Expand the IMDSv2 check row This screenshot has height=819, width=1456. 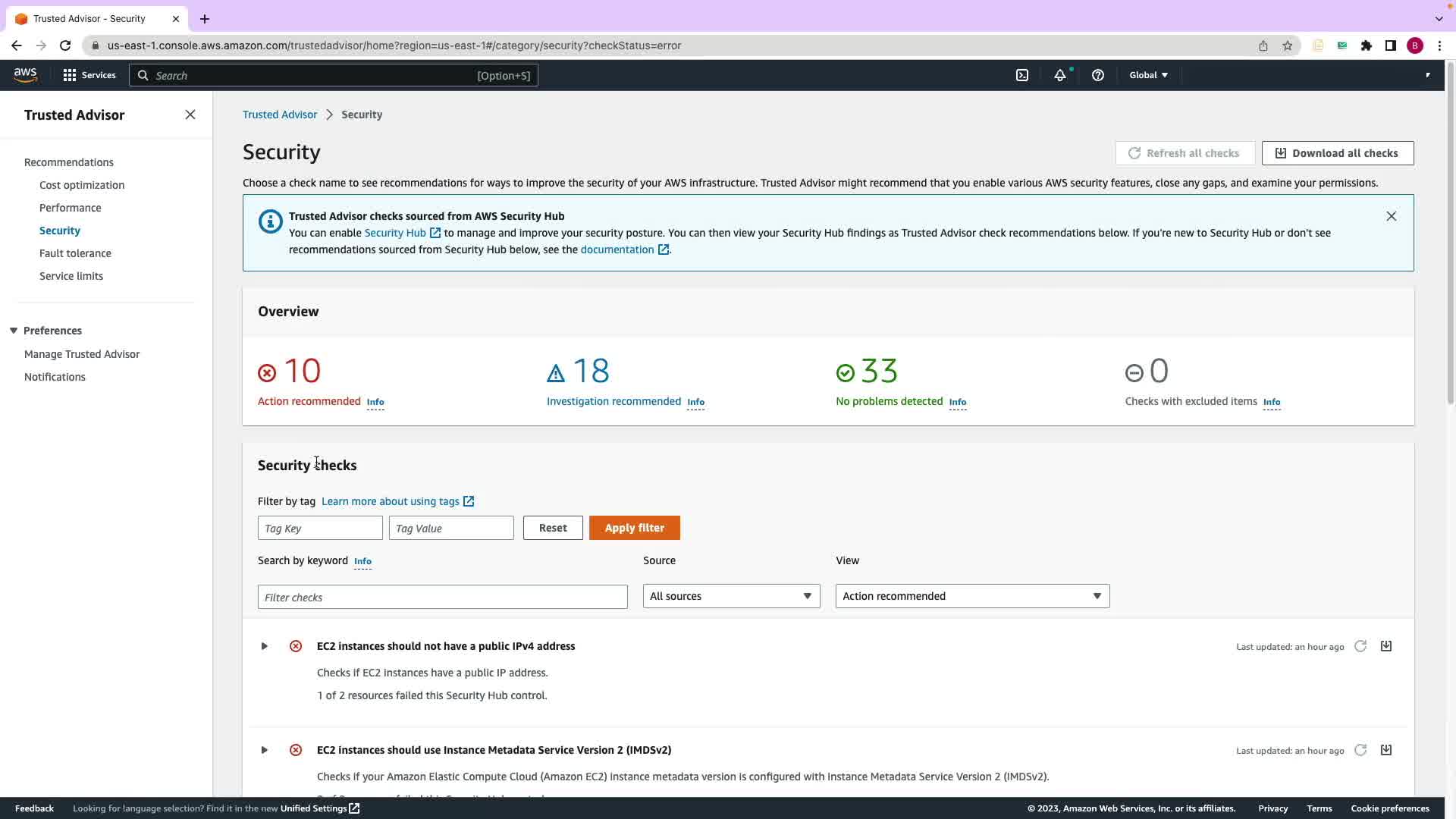pyautogui.click(x=264, y=750)
